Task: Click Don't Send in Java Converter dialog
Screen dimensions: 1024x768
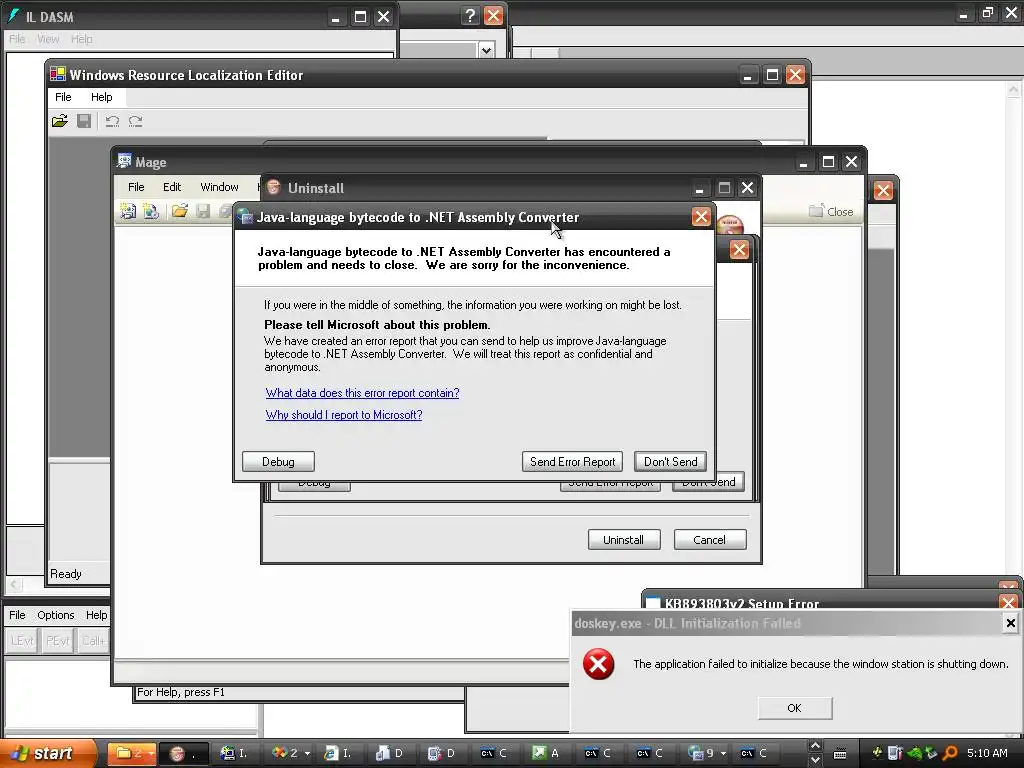Action: click(671, 462)
